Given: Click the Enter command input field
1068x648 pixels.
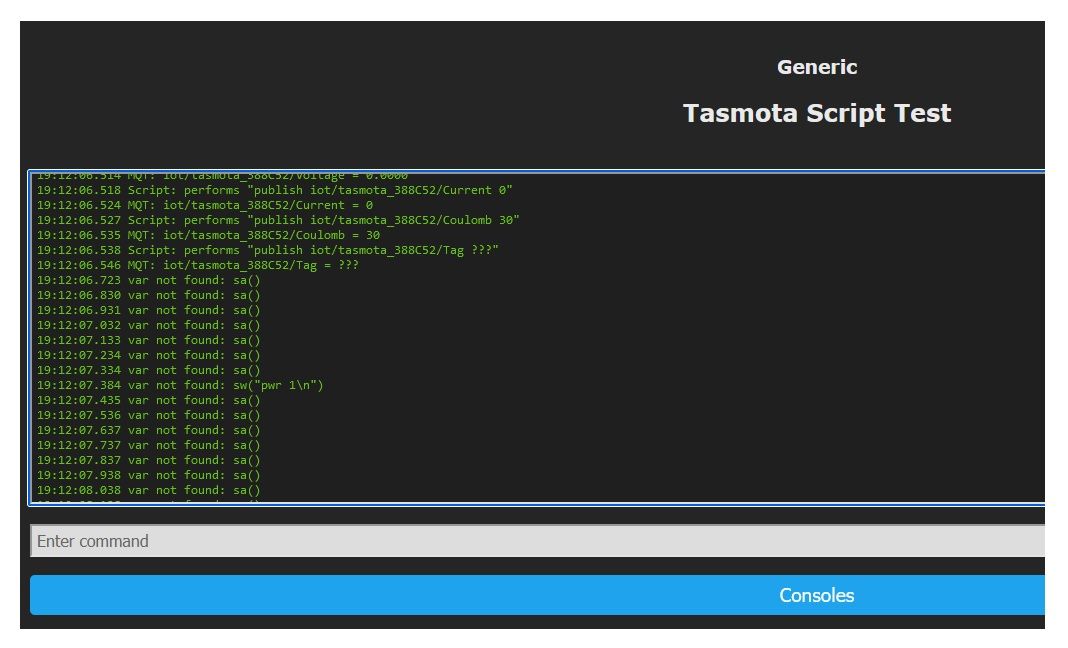Looking at the screenshot, I should tap(537, 541).
